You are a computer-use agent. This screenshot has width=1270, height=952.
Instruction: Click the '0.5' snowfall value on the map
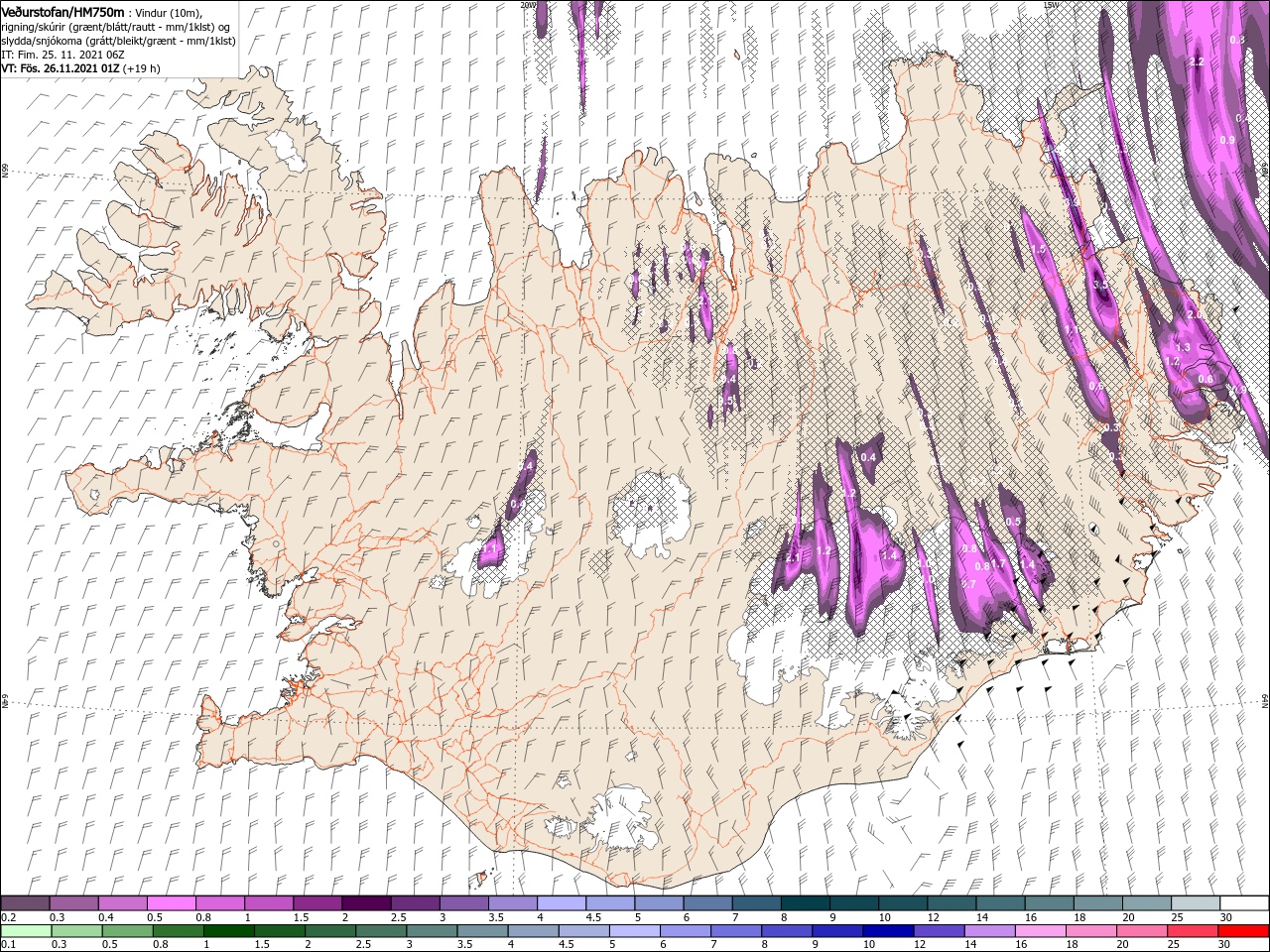pos(1013,522)
